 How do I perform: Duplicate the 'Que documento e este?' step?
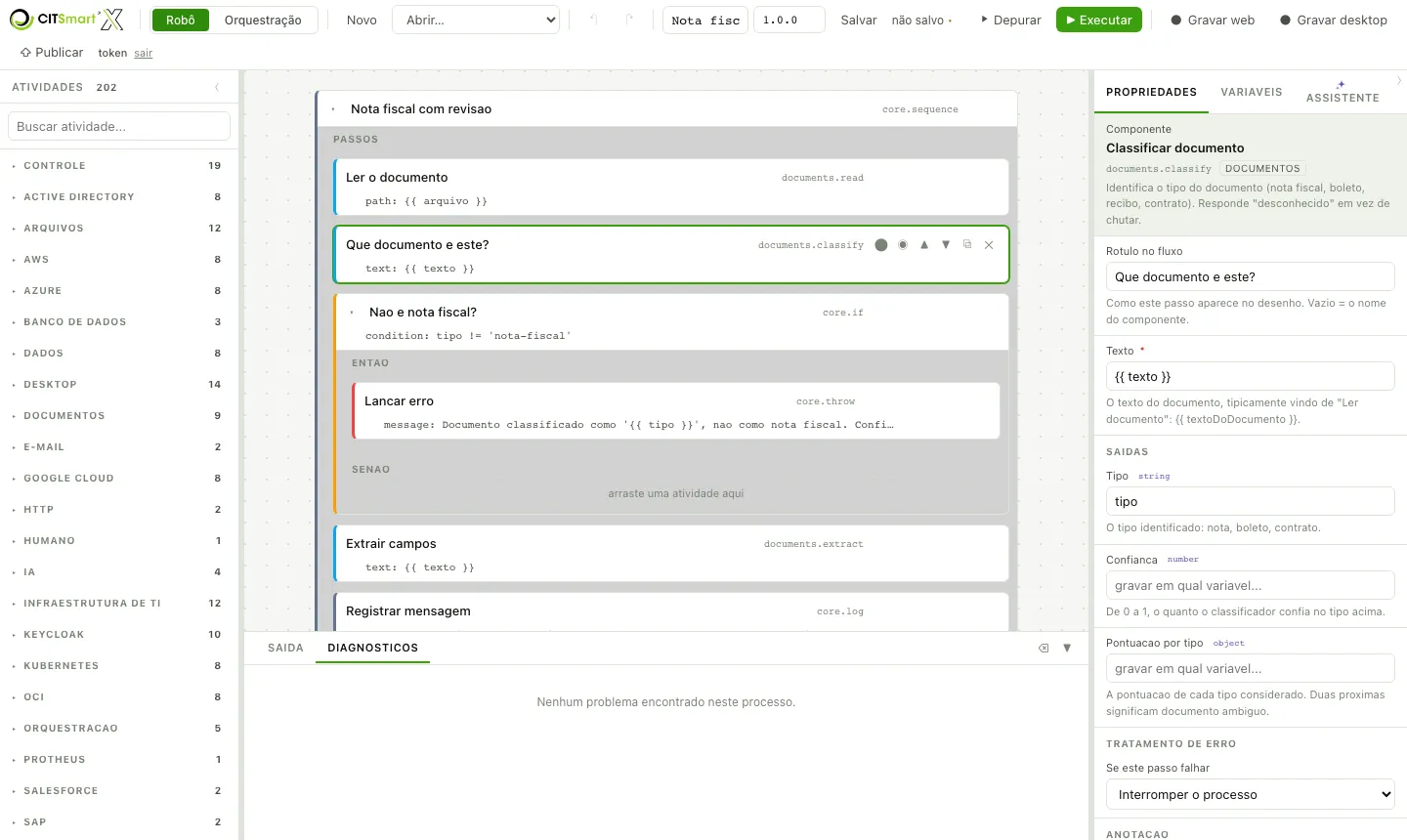coord(967,245)
